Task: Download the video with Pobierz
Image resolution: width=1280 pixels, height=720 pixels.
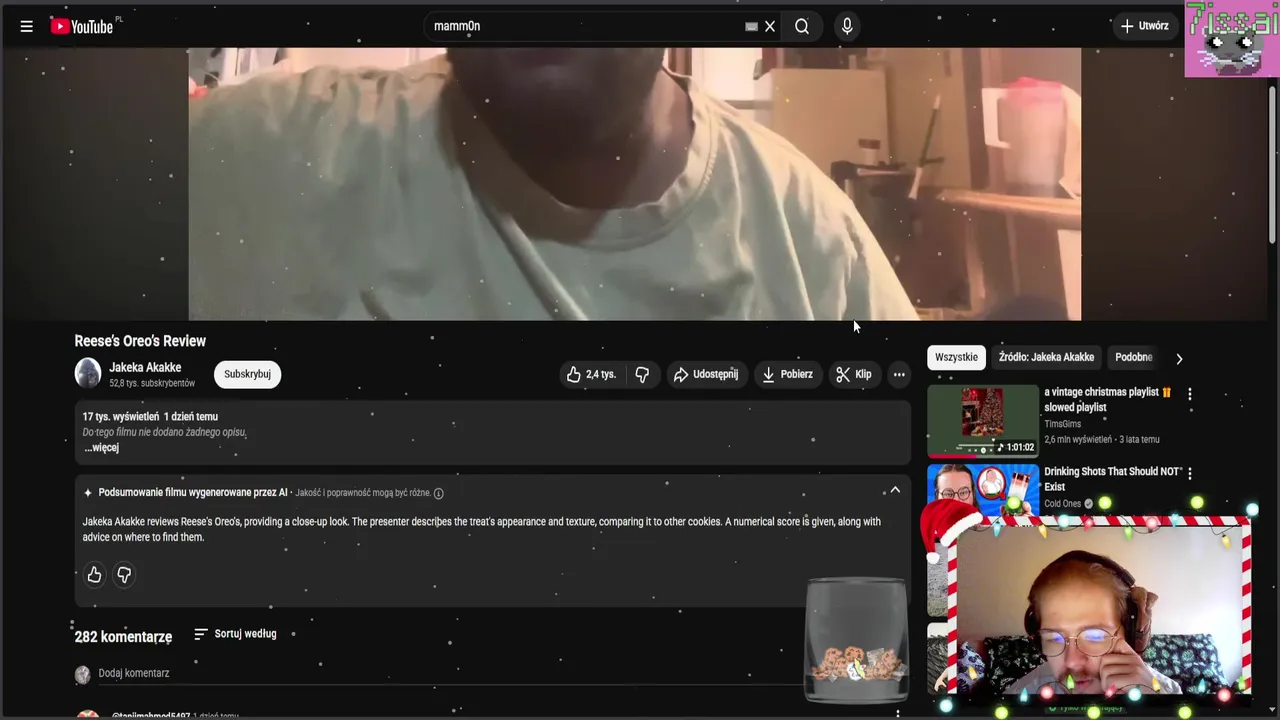Action: 787,374
